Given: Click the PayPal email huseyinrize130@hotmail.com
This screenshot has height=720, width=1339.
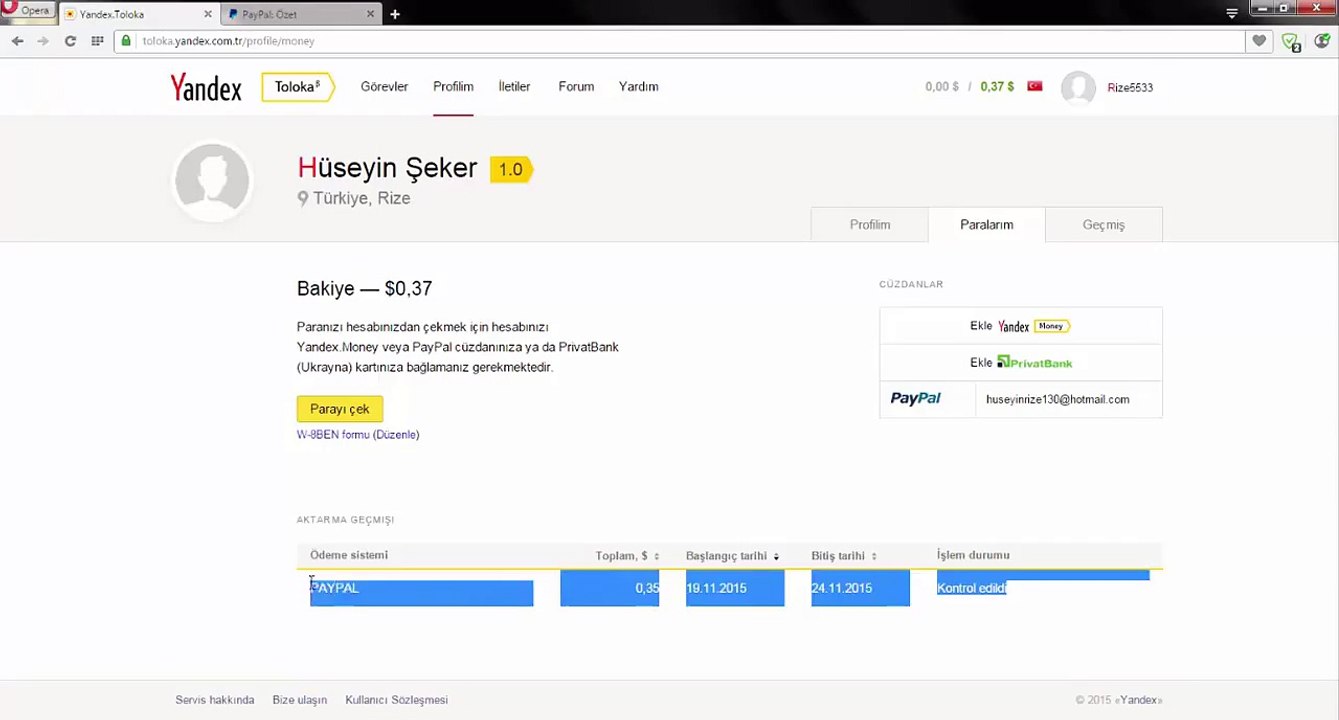Looking at the screenshot, I should pyautogui.click(x=1058, y=399).
